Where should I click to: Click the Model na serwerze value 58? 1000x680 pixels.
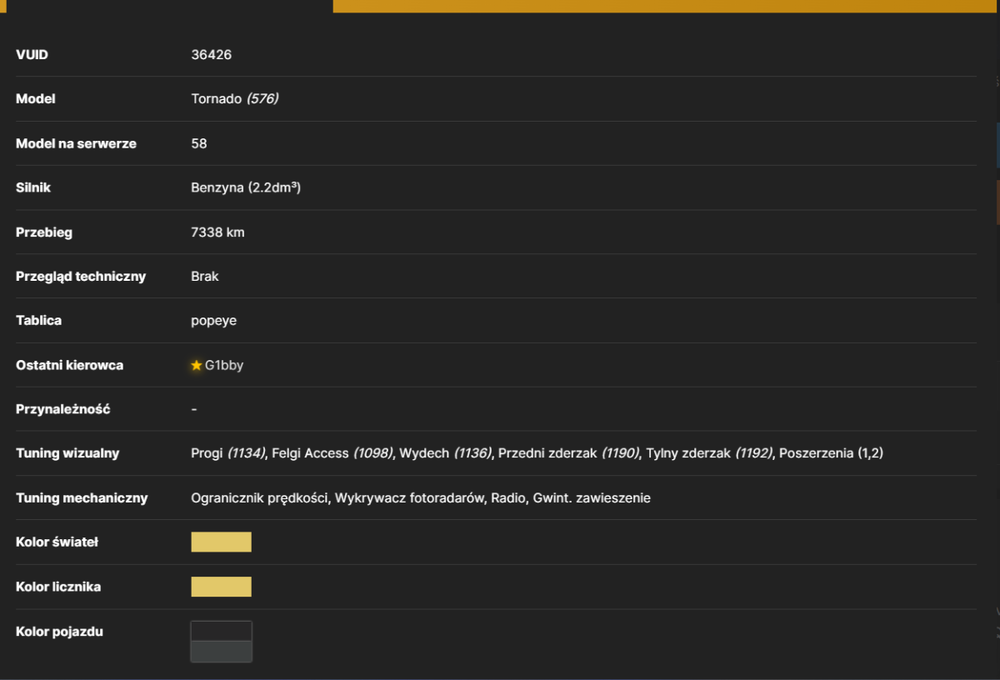[x=199, y=144]
